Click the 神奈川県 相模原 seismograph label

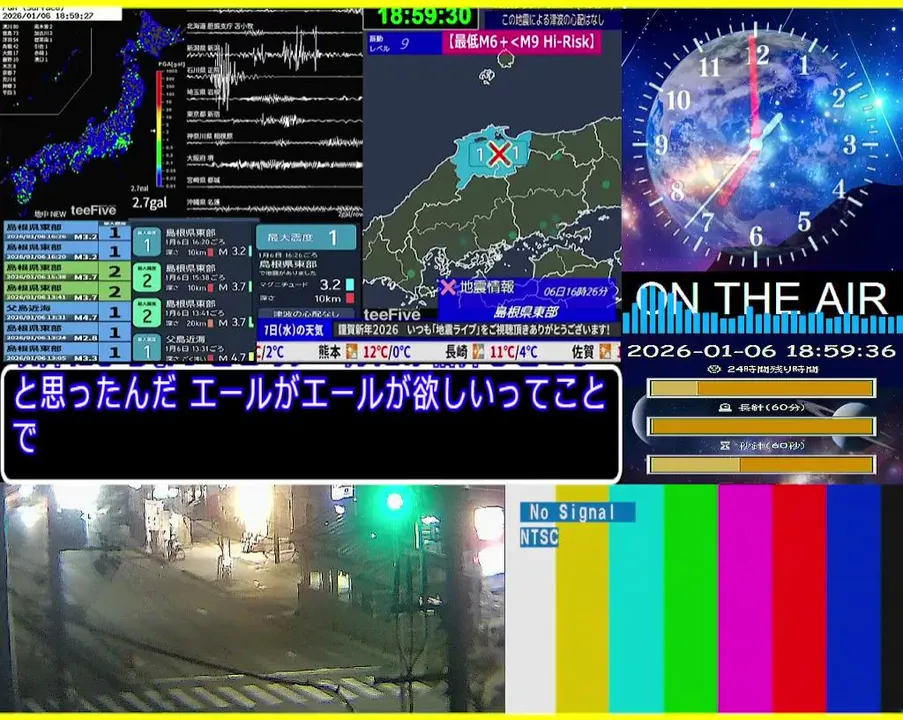click(x=210, y=136)
